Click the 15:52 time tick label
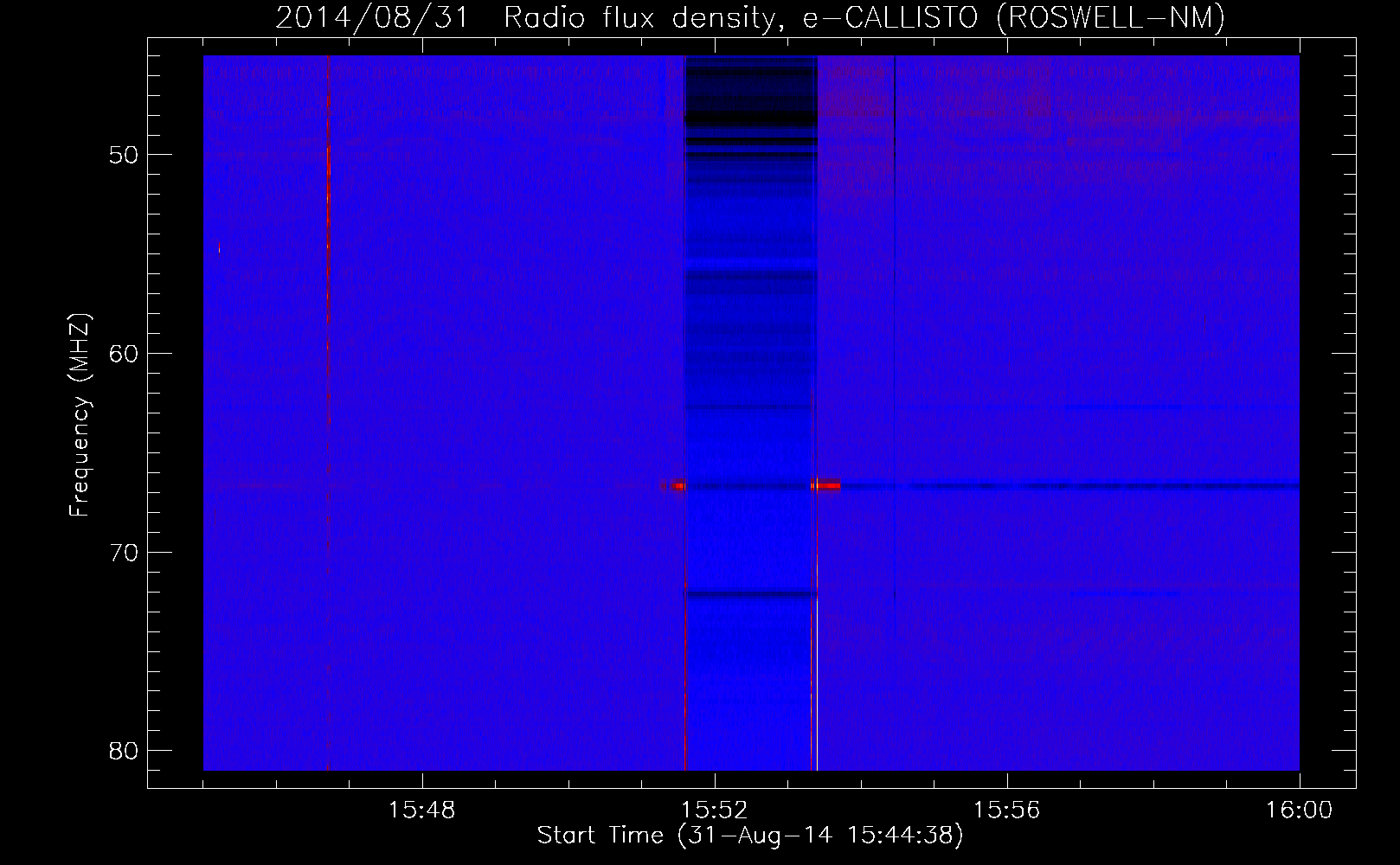 [715, 811]
